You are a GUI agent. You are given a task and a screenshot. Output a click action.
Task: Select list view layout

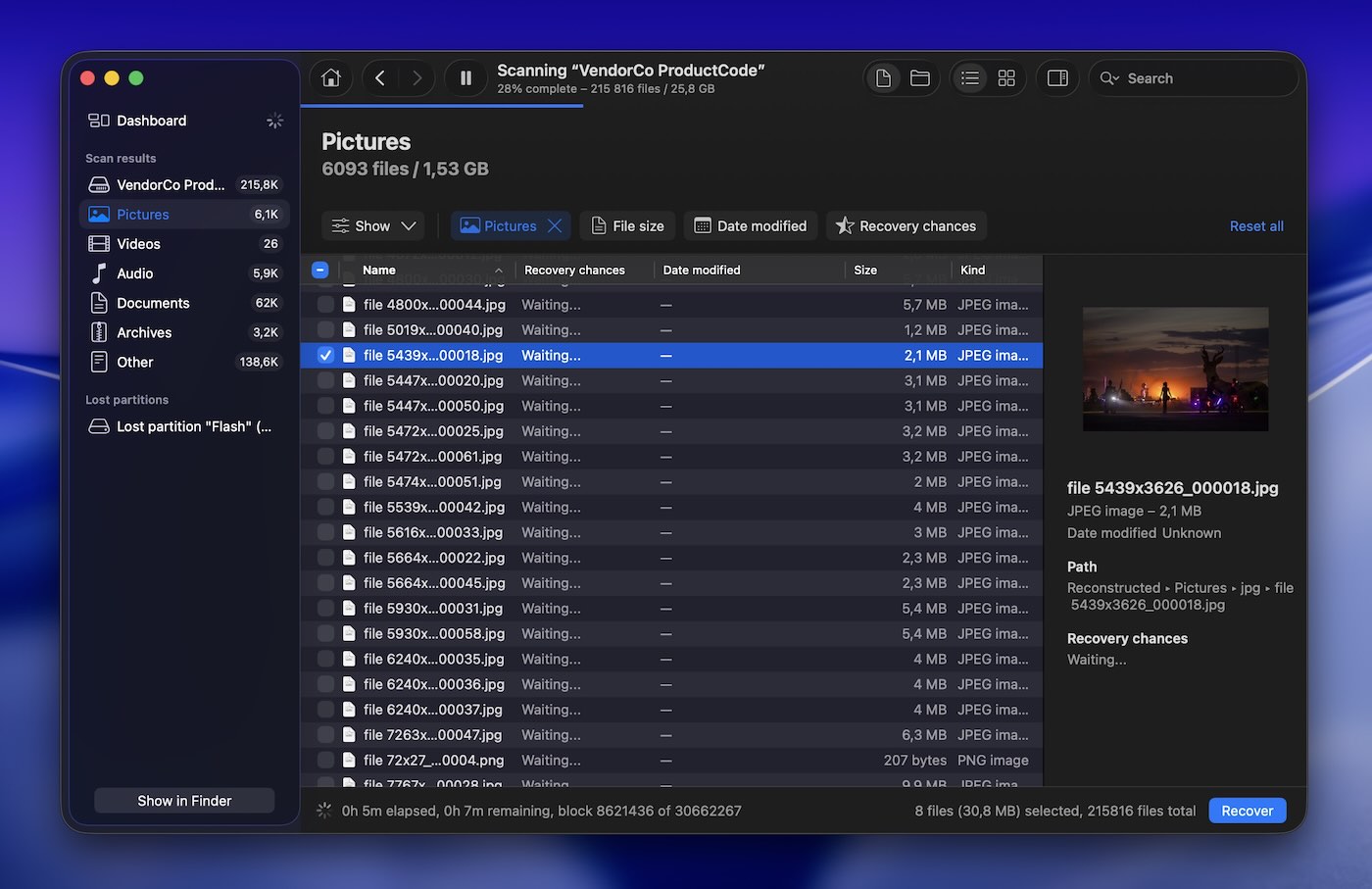coord(970,78)
